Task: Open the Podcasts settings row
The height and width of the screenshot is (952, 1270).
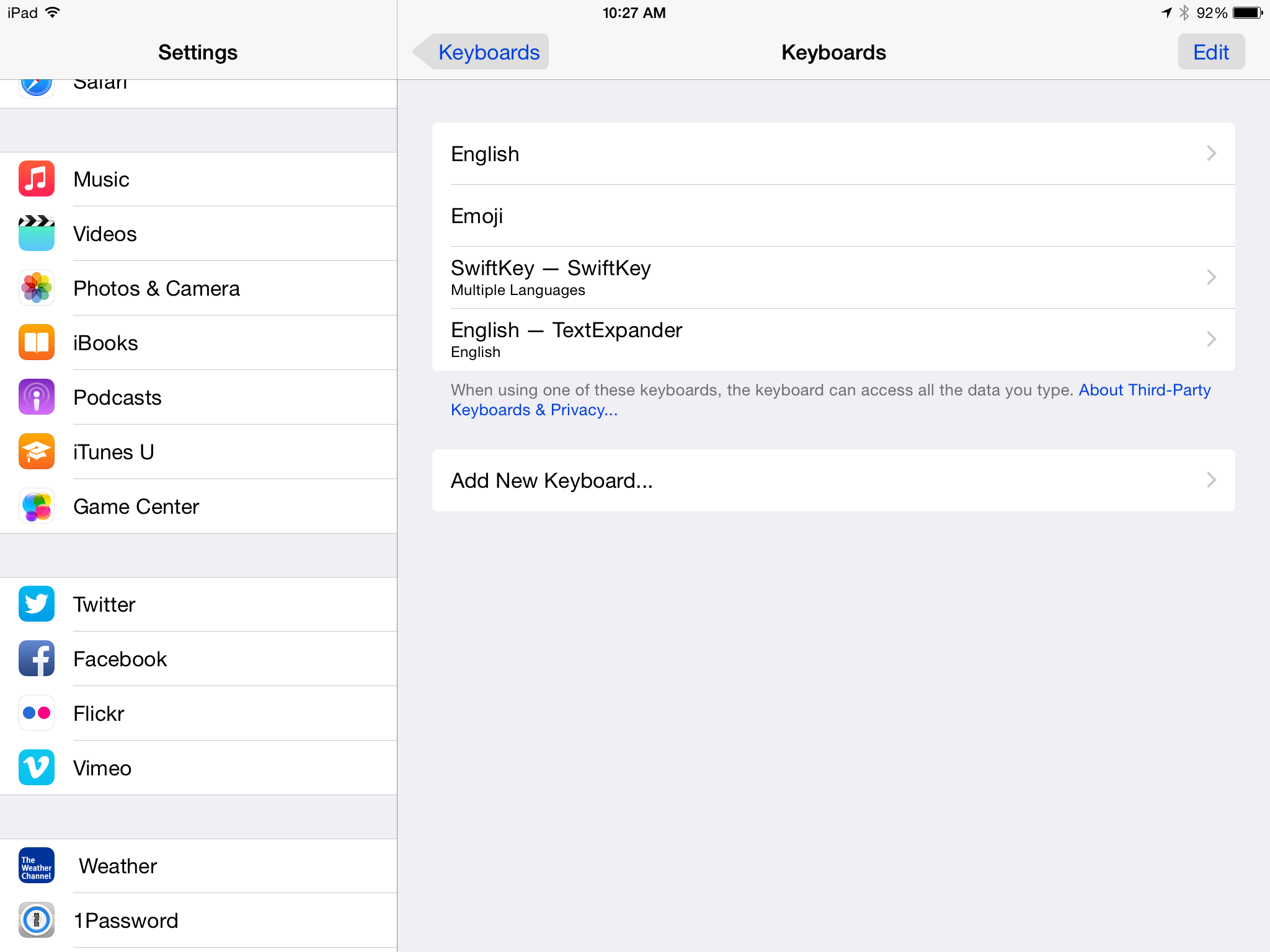Action: coord(198,397)
